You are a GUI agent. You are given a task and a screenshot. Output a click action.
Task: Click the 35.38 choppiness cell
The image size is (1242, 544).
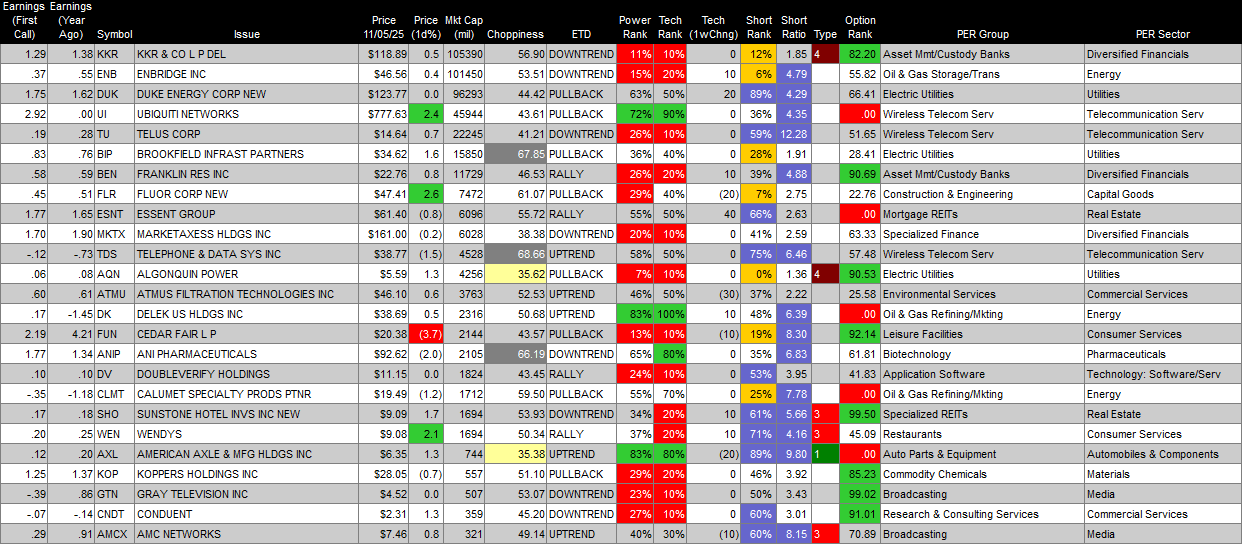coord(517,454)
